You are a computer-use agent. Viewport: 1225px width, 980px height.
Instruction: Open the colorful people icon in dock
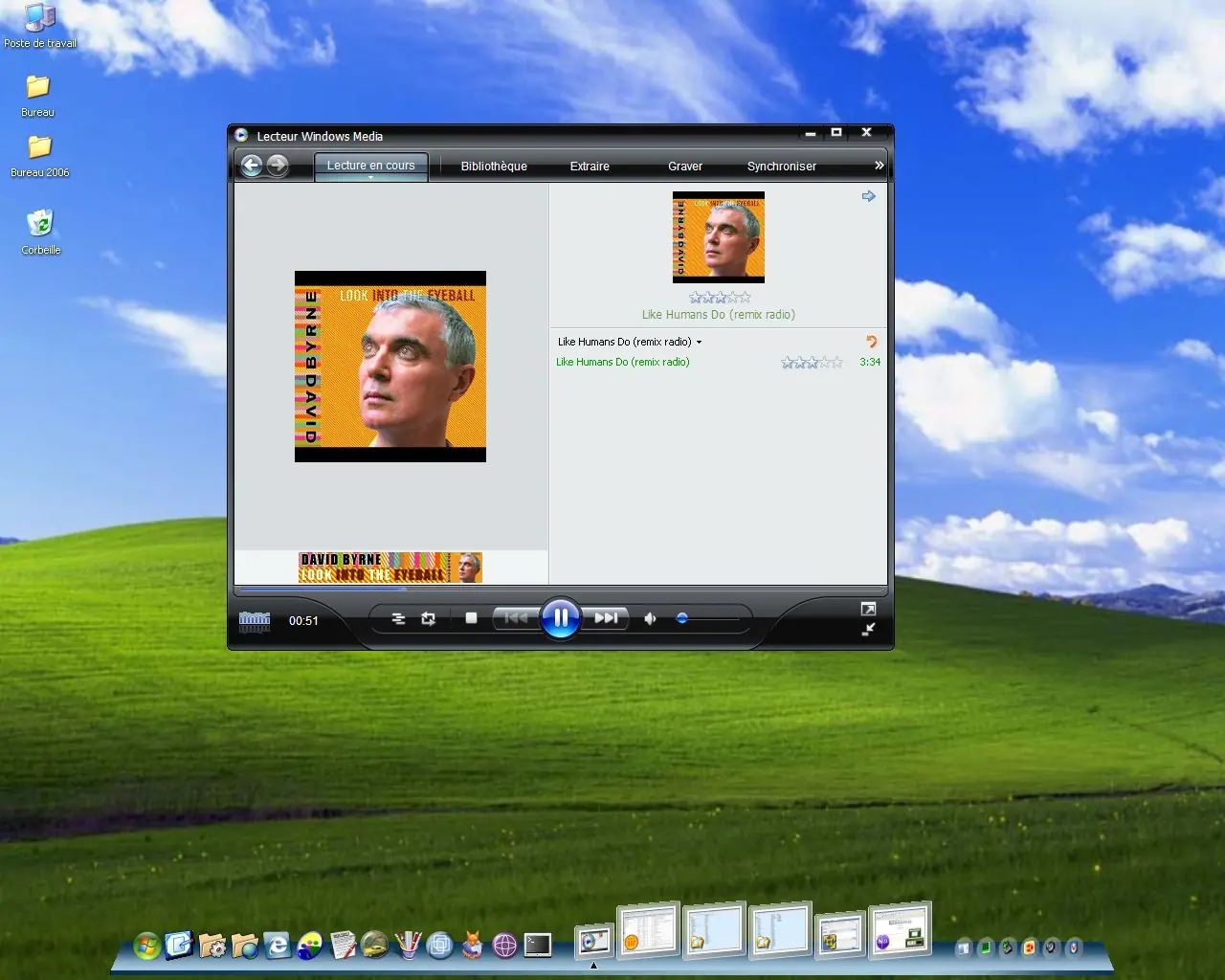(310, 947)
